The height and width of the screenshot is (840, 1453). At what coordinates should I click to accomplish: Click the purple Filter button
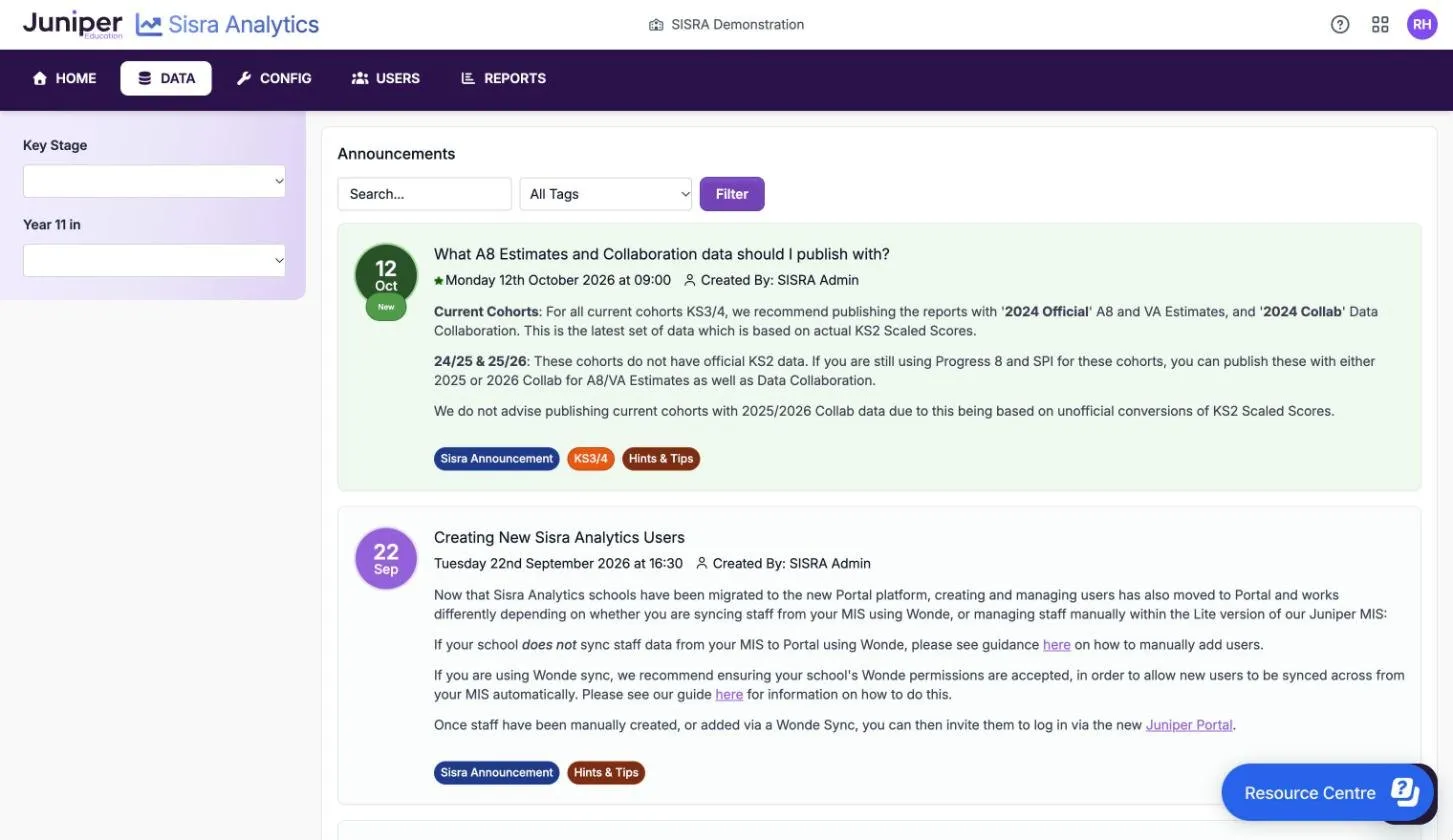click(732, 194)
